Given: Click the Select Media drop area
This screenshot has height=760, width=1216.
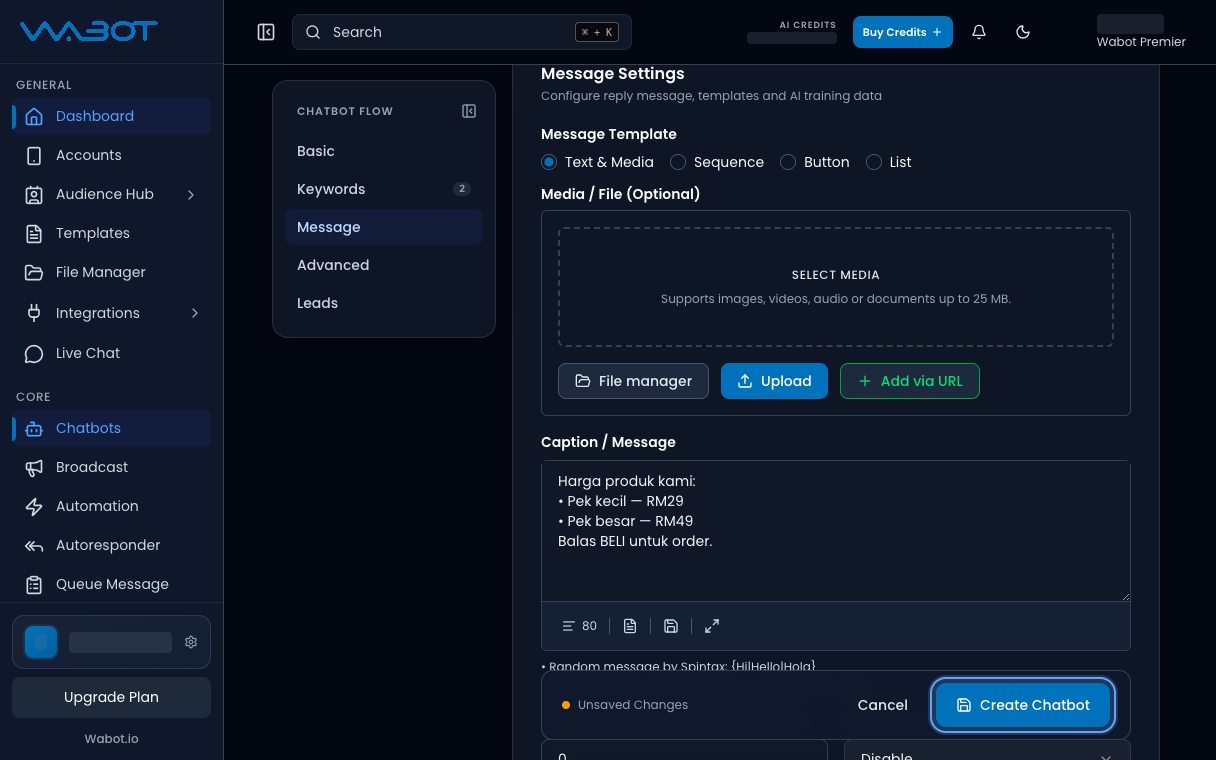Looking at the screenshot, I should coord(835,287).
